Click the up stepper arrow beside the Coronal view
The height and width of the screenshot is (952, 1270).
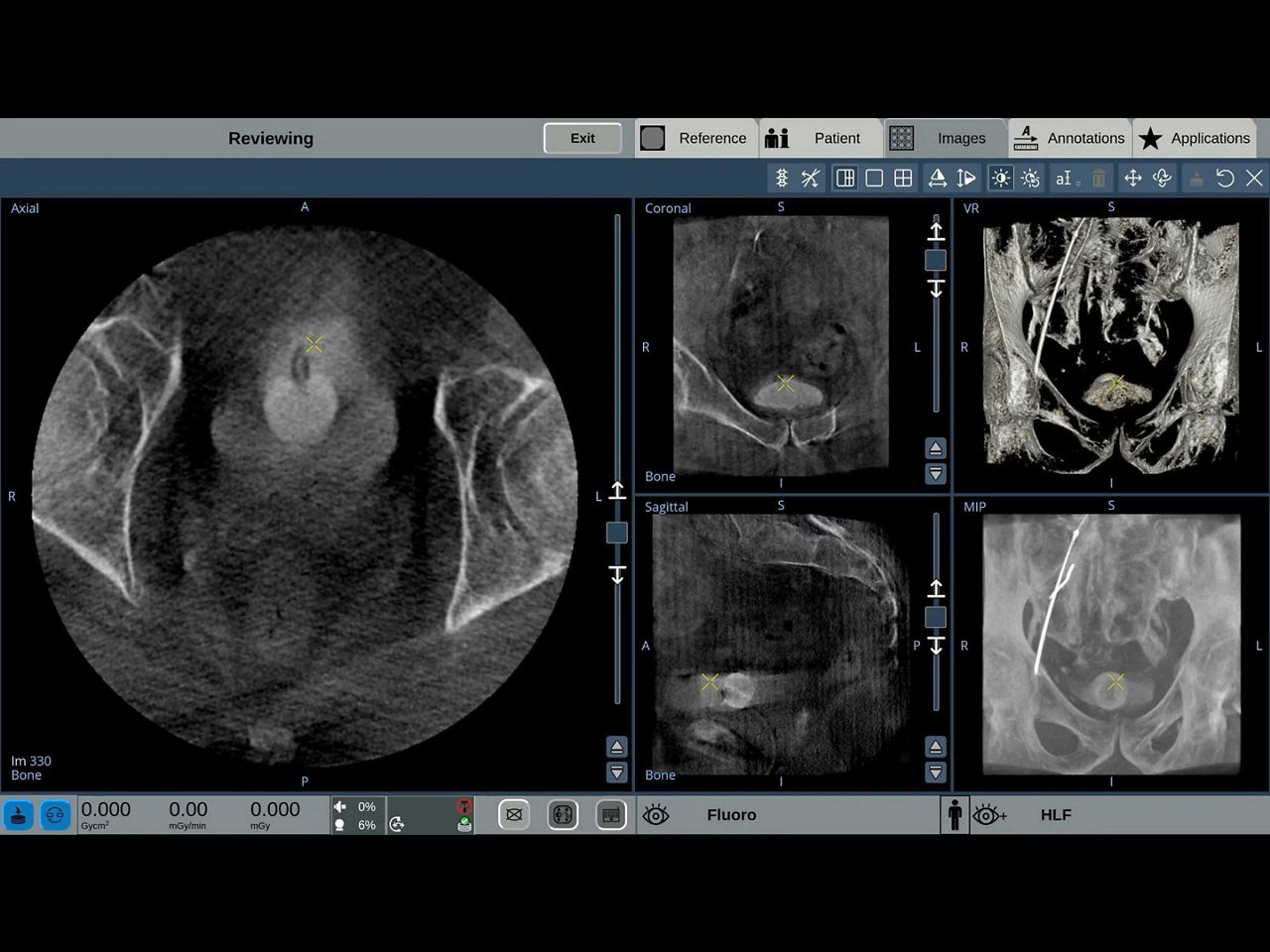[x=936, y=231]
